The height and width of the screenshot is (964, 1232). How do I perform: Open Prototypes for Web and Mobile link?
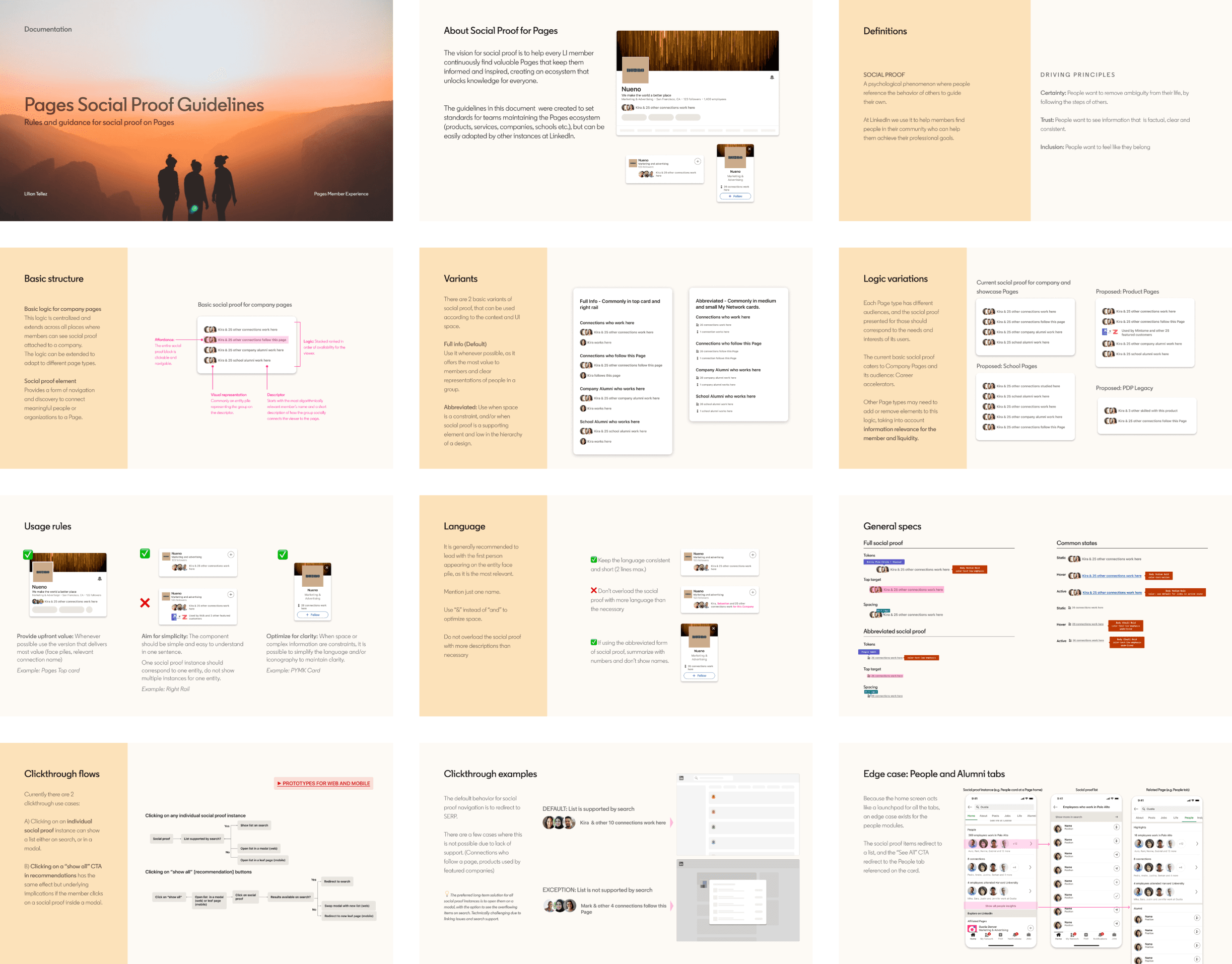point(324,783)
